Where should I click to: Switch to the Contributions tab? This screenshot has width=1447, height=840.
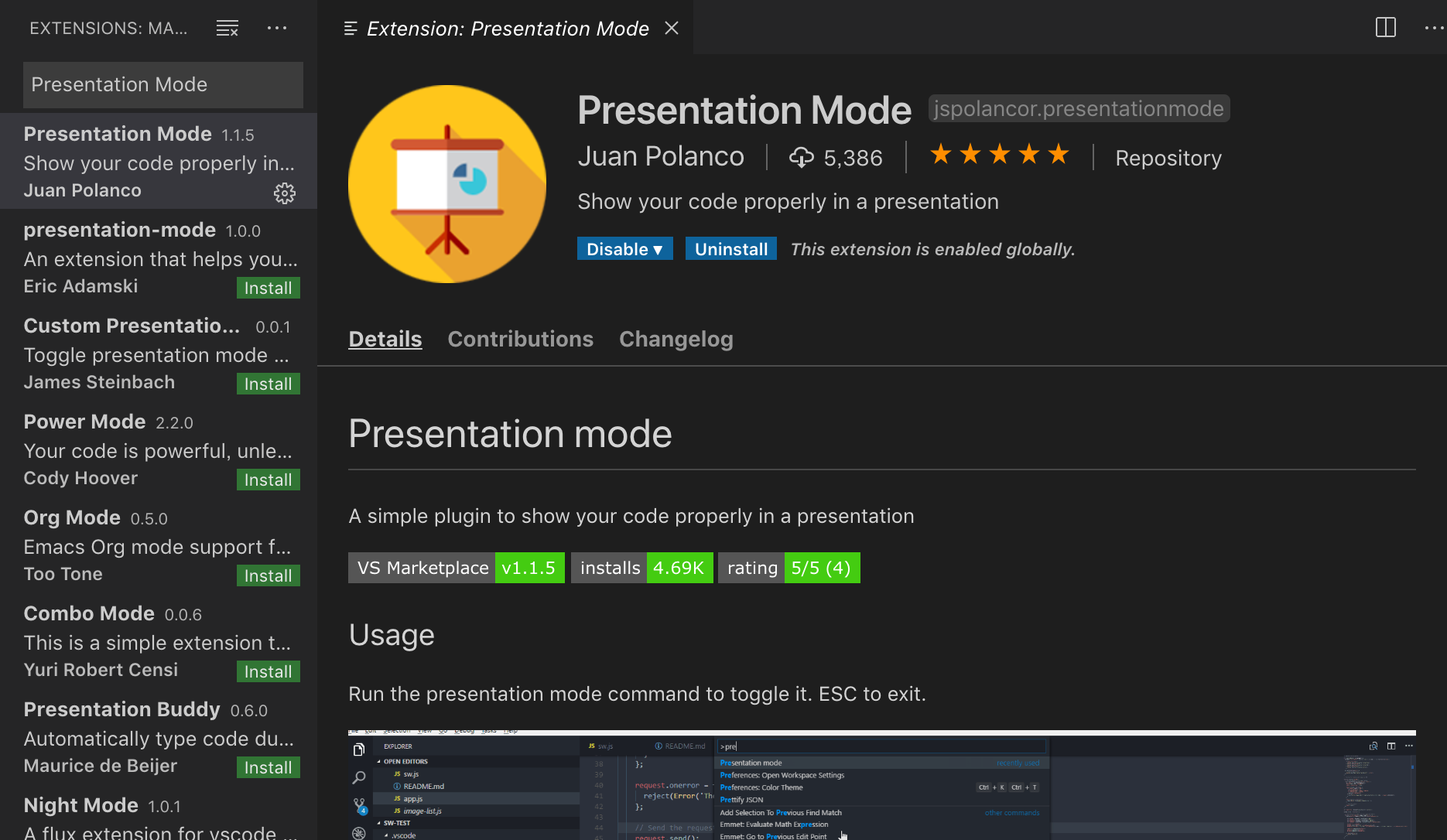pos(521,339)
